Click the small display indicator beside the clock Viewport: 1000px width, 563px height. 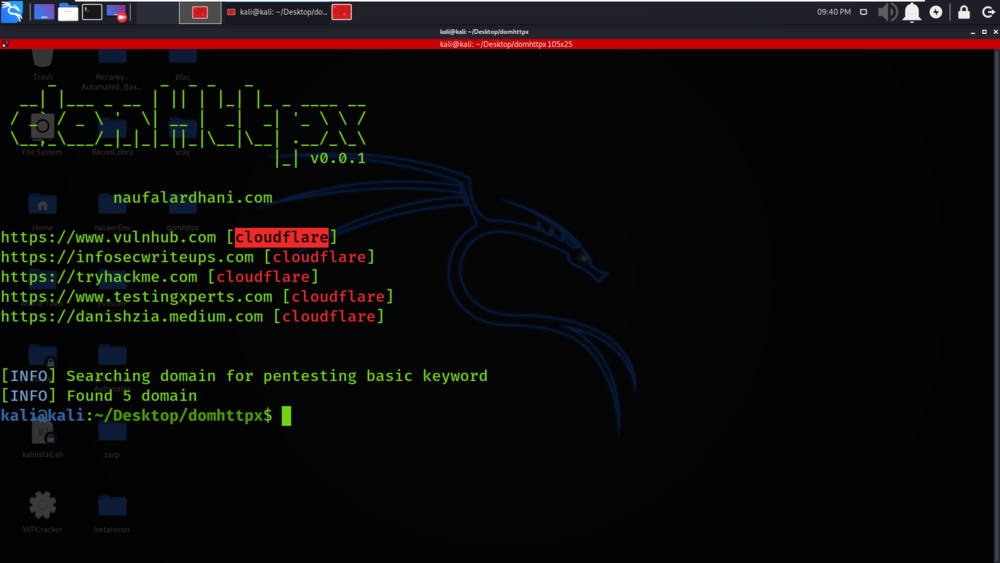864,12
